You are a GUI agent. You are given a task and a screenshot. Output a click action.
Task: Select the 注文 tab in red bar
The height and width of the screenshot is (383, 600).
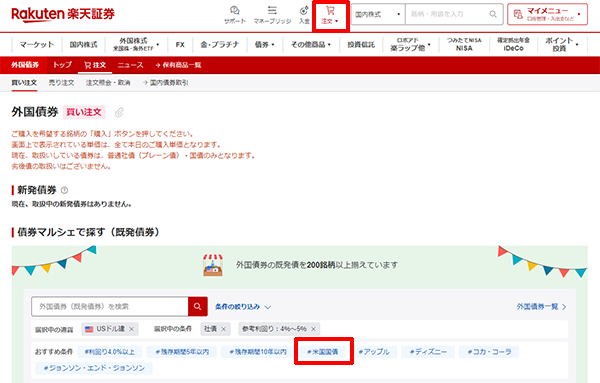(x=95, y=65)
